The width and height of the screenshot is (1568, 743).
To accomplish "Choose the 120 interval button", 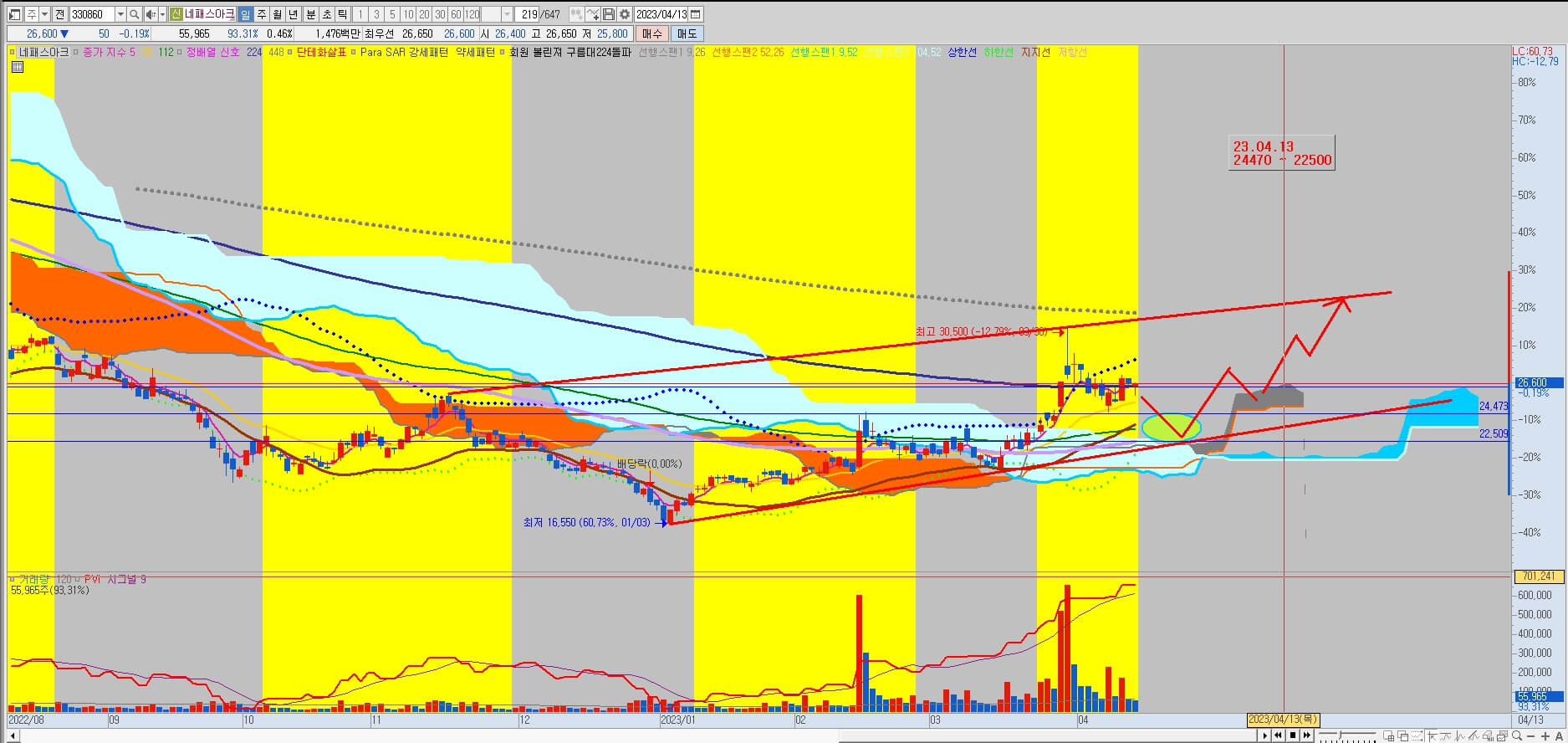I will point(472,14).
